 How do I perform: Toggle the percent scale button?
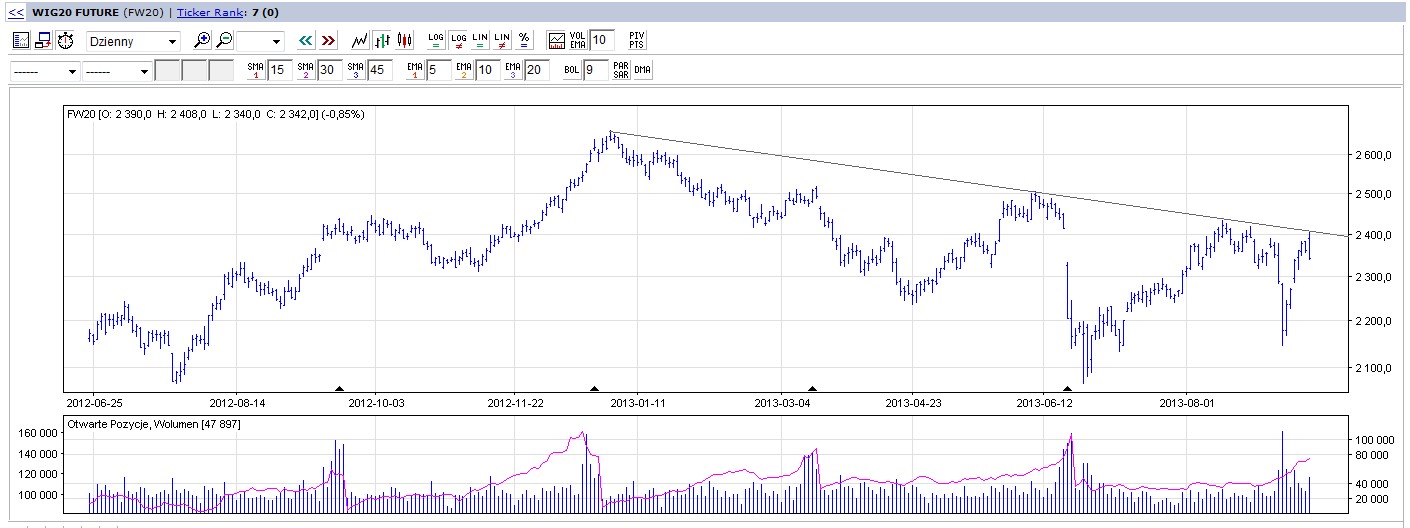point(524,41)
